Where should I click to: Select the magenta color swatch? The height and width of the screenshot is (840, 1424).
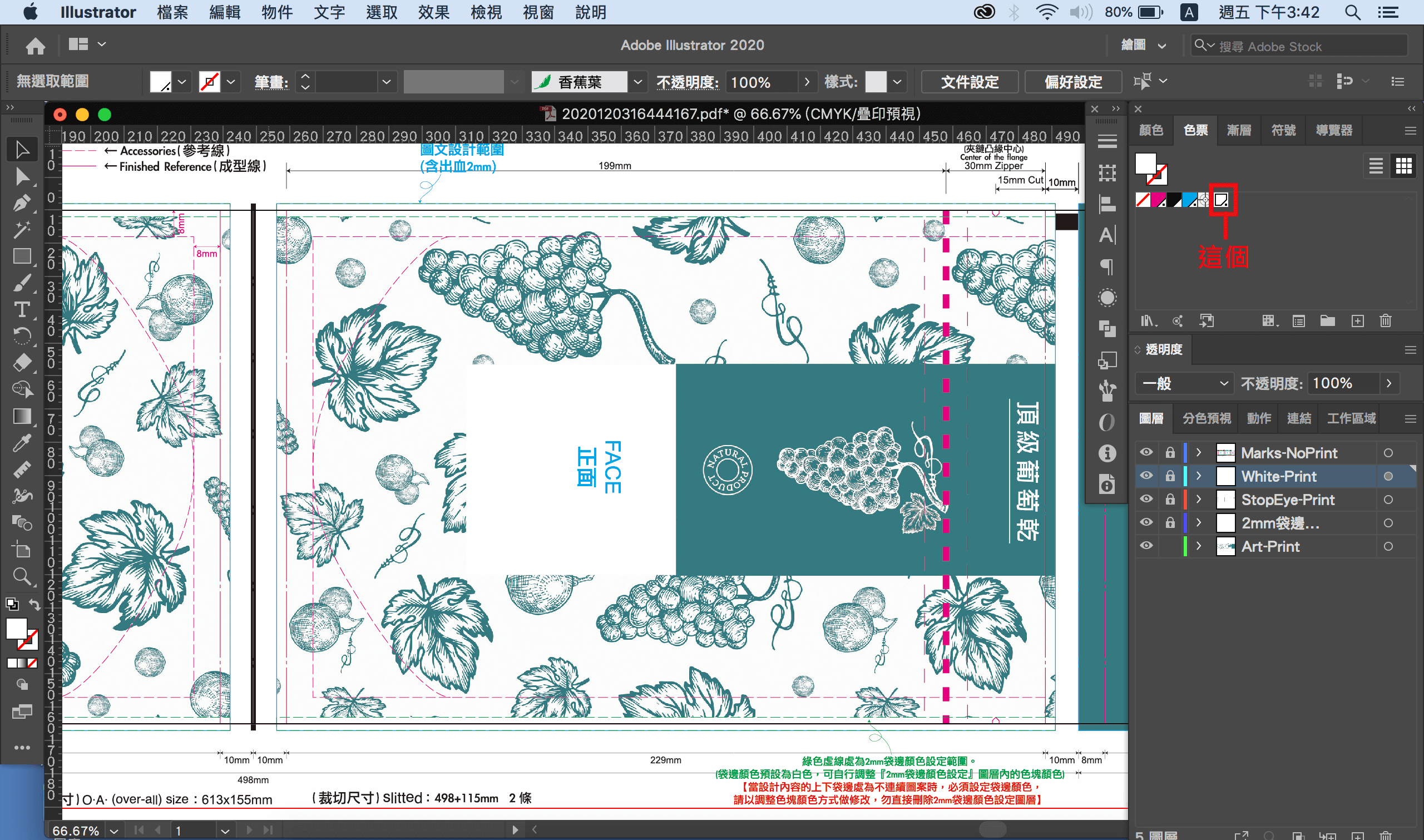pos(1158,200)
